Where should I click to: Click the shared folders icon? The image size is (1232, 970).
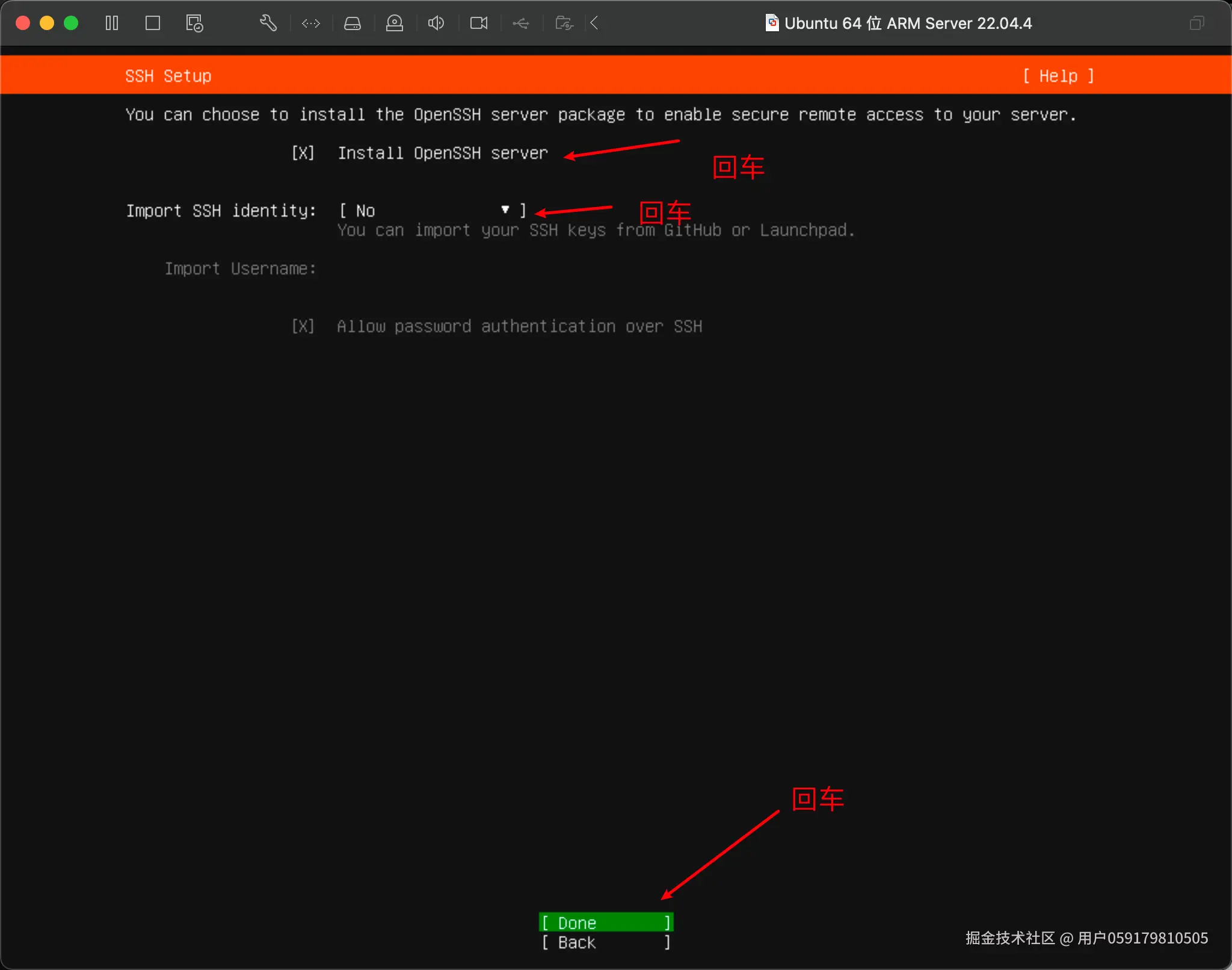tap(564, 23)
